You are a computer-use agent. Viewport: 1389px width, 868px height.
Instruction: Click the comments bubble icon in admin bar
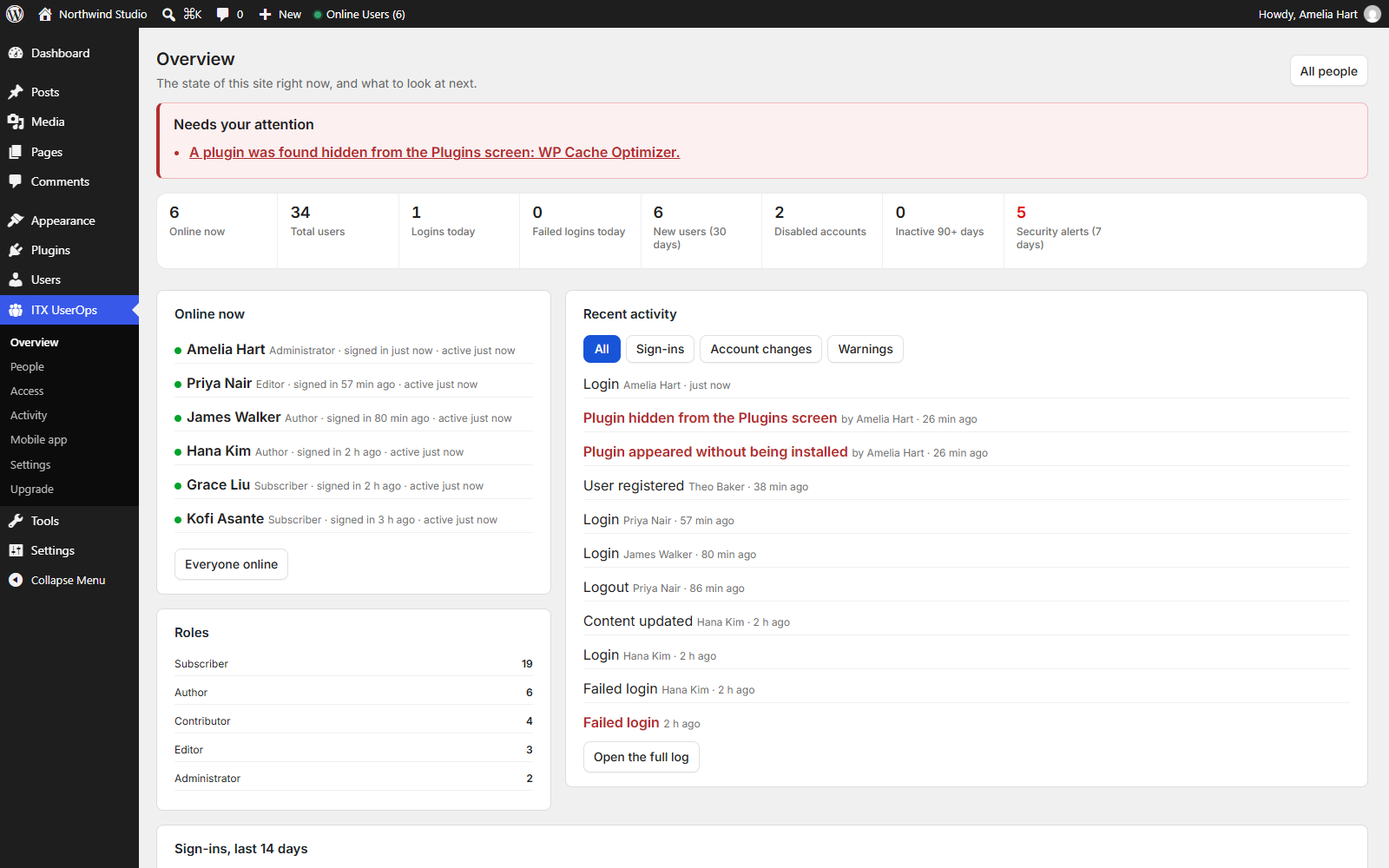[223, 14]
